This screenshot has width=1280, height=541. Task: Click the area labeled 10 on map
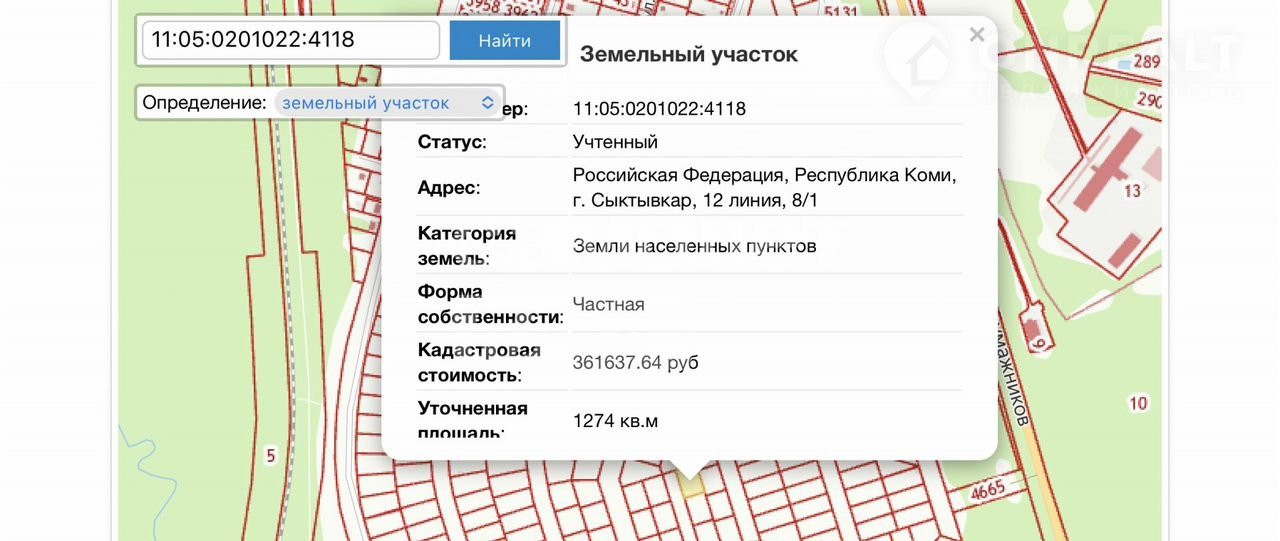pyautogui.click(x=1137, y=404)
